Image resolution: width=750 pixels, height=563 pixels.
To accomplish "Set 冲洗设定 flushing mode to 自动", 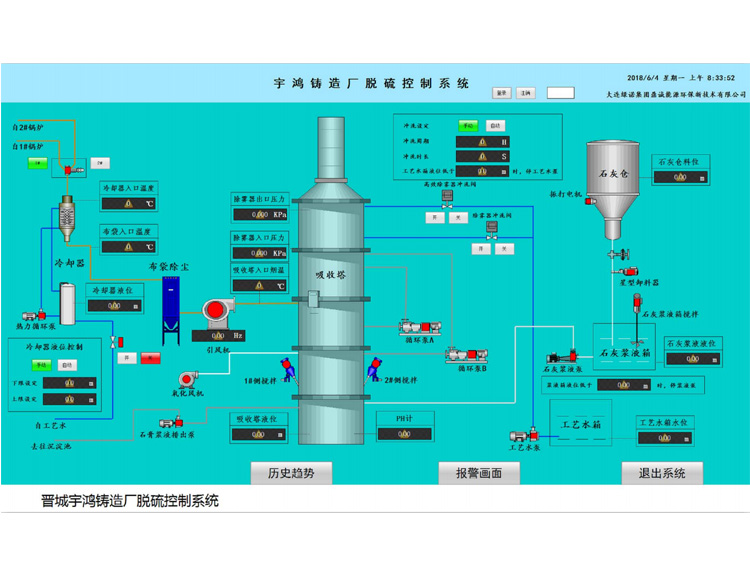I will click(496, 126).
